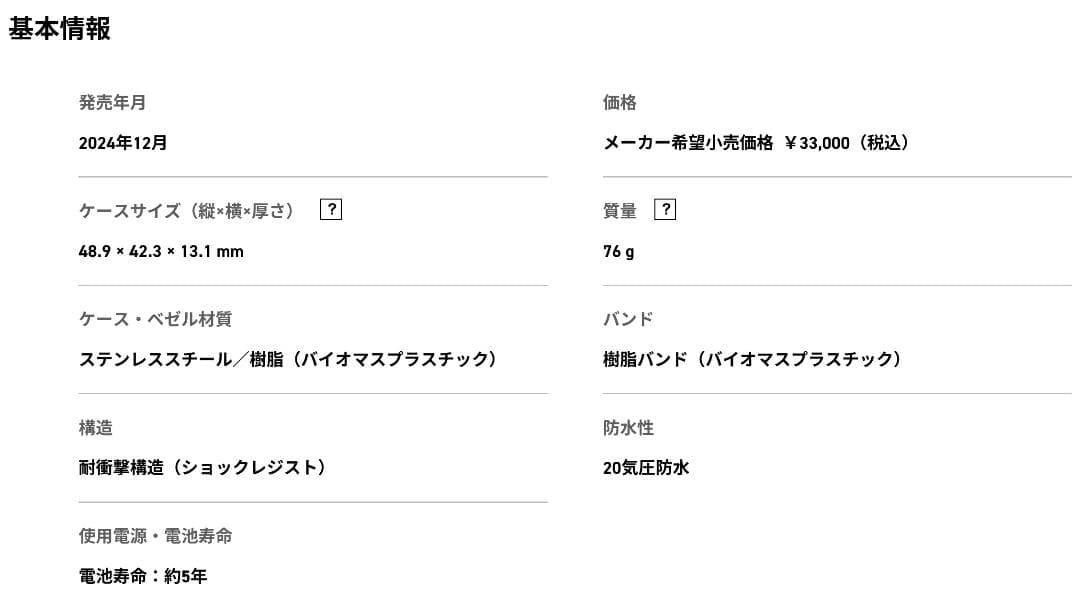Select the ケースサイズ（縦×横×厚さ）label
The width and height of the screenshot is (1080, 601).
pos(190,210)
